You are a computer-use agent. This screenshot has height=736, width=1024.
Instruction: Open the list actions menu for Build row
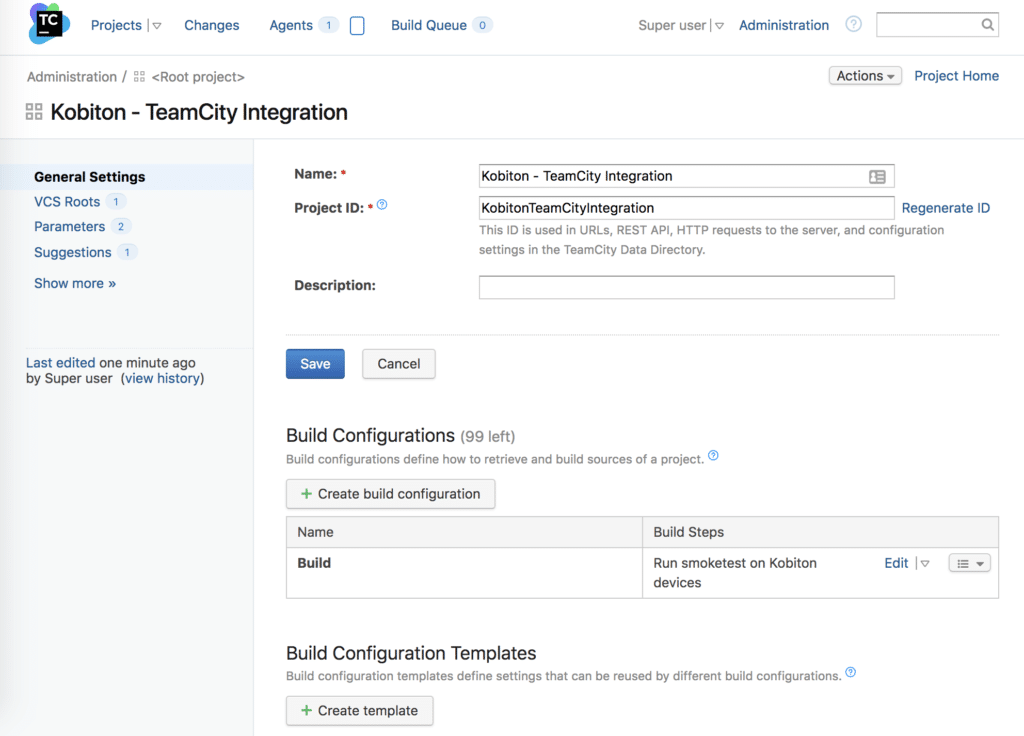click(x=969, y=563)
